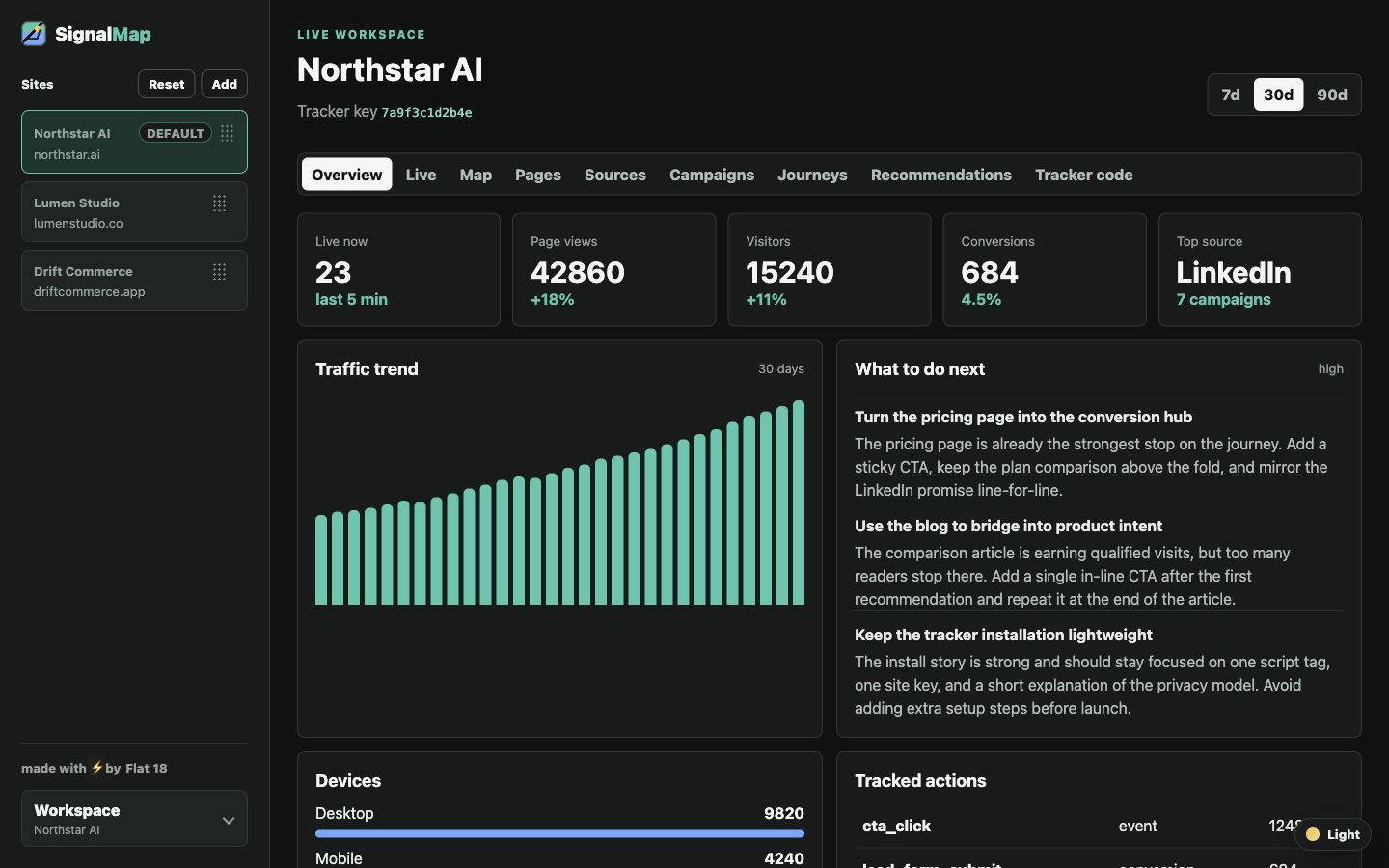Open 'Turn the pricing page into the conversion hub'
Viewport: 1389px width, 868px height.
[x=1023, y=417]
